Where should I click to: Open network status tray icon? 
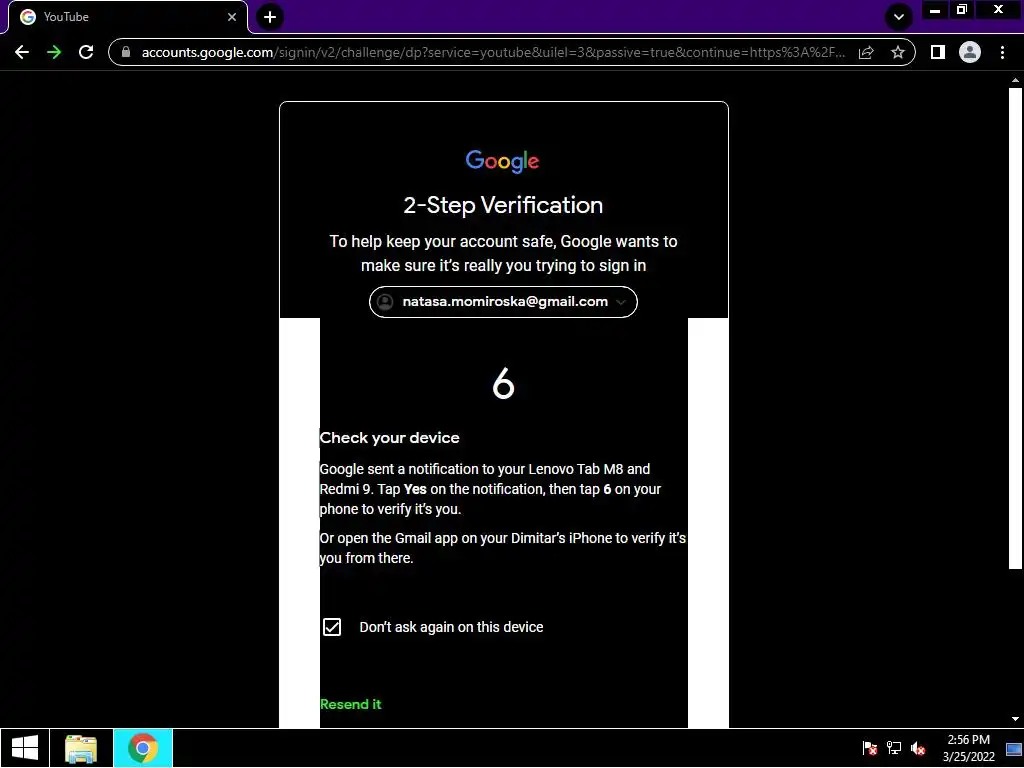(x=893, y=748)
